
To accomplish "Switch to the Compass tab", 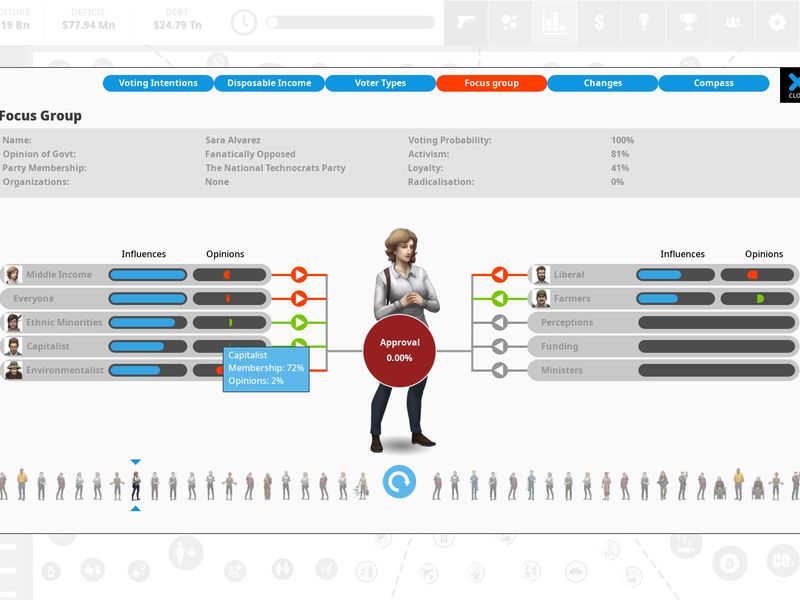I will (x=714, y=83).
